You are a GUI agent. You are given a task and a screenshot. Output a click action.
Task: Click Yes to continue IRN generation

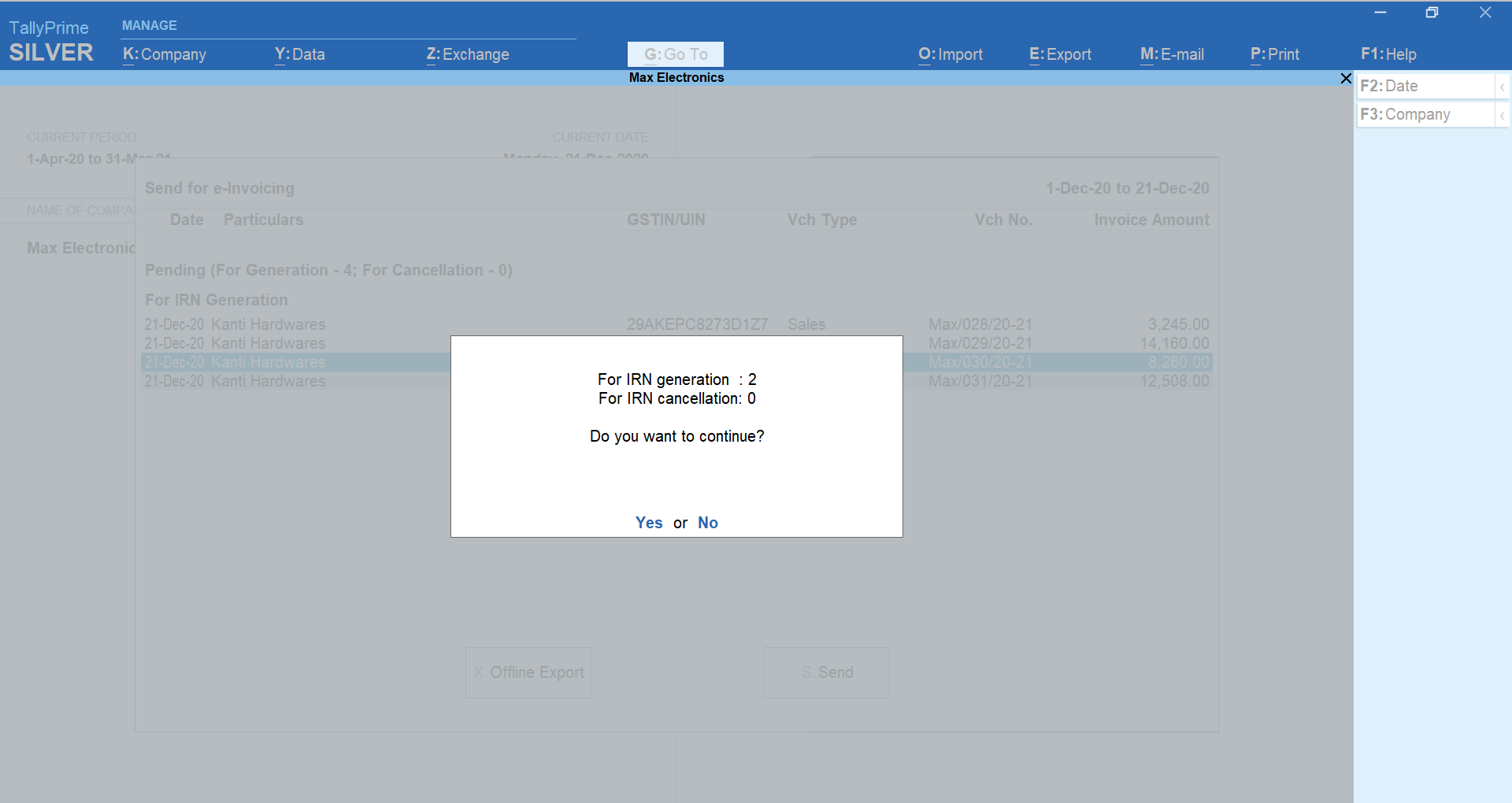coord(649,523)
